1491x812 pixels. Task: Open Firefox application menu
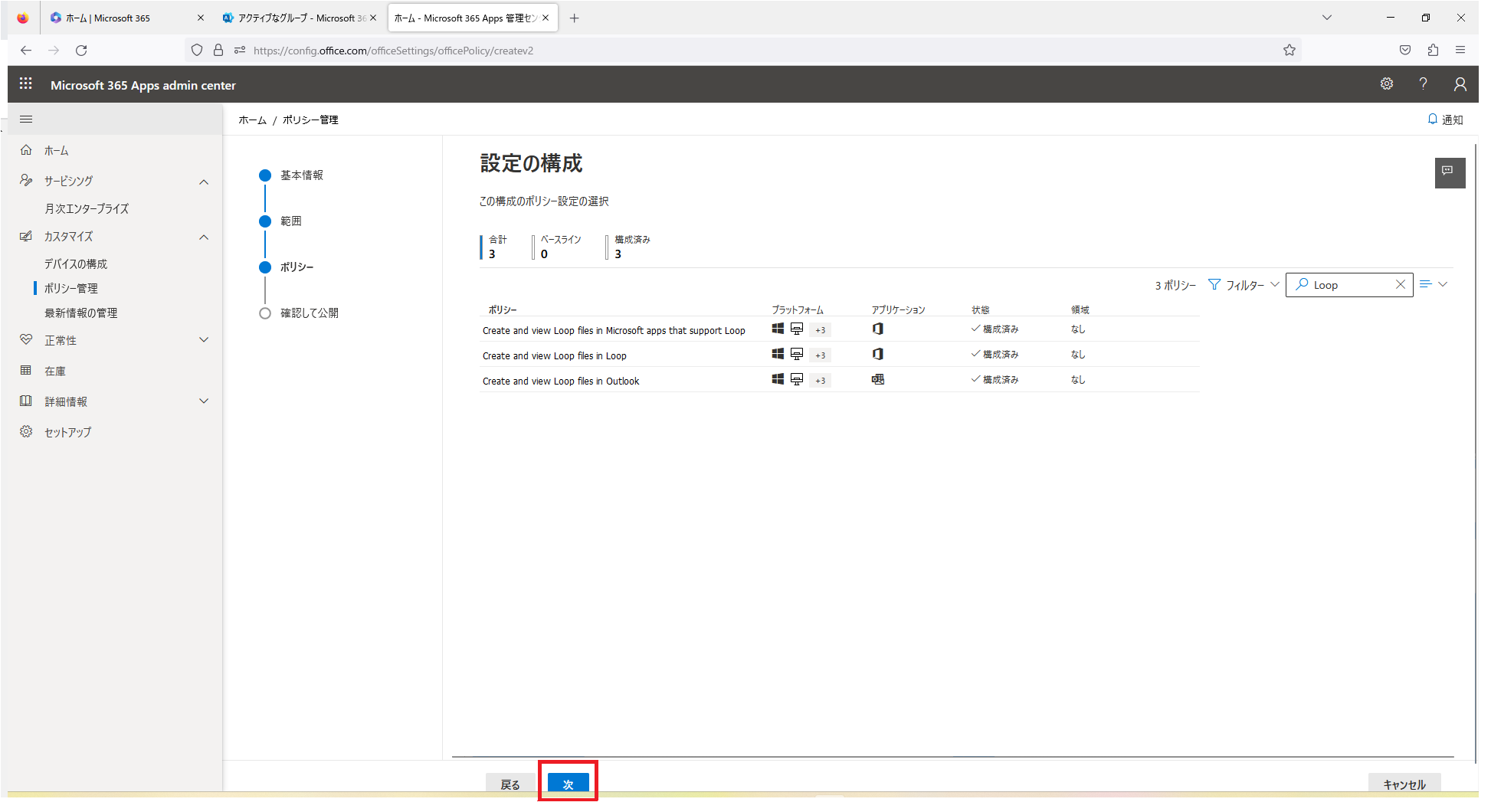point(1460,51)
